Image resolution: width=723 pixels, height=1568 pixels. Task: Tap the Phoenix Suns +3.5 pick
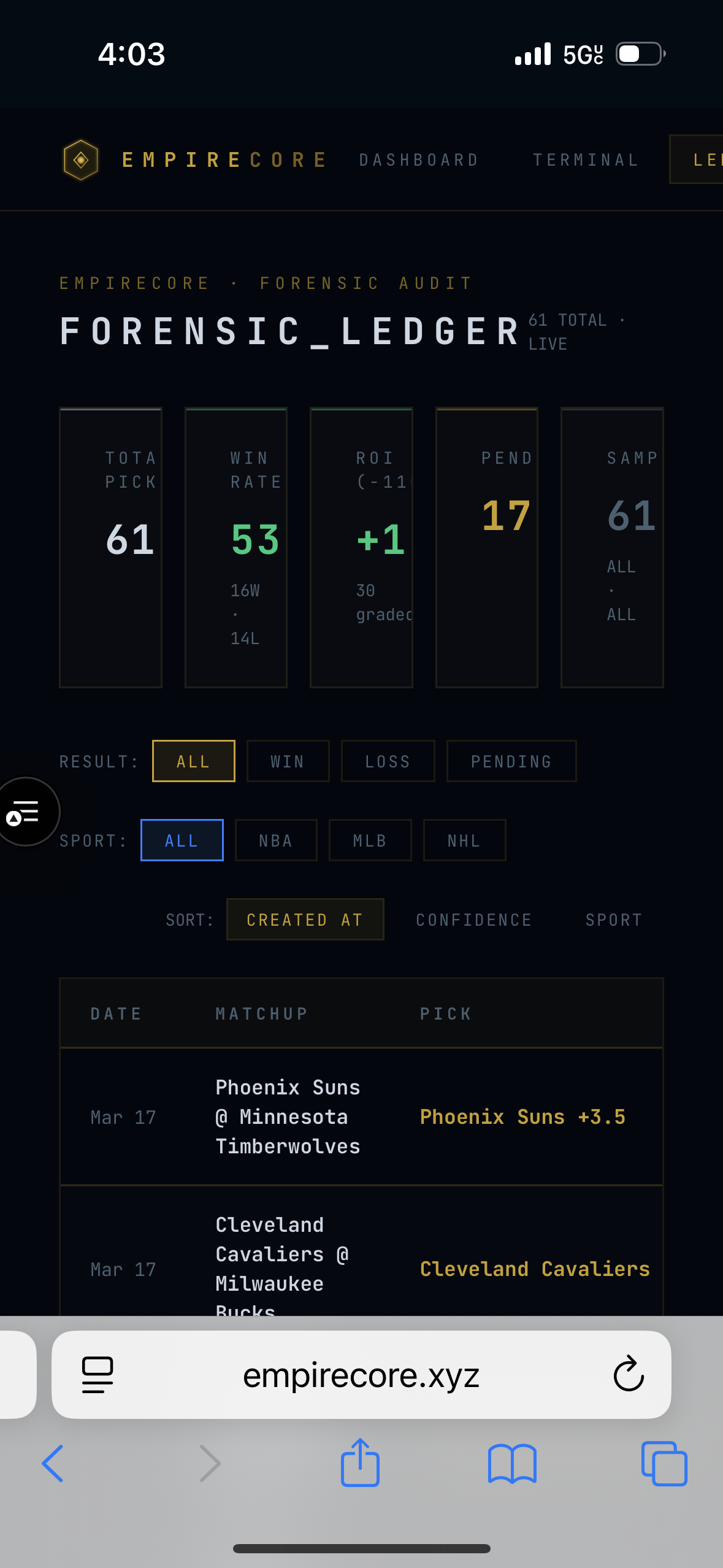(x=522, y=1117)
